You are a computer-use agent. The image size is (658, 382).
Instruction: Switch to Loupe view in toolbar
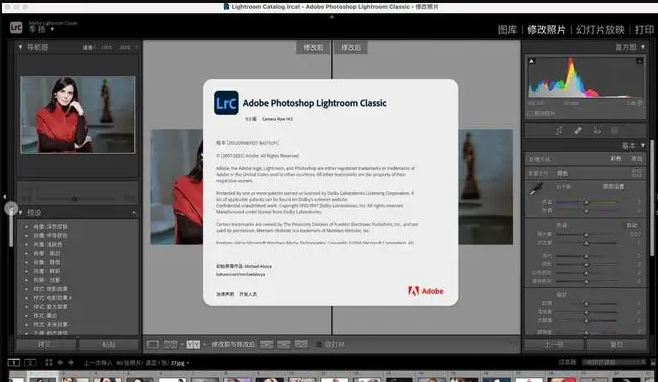pos(153,345)
